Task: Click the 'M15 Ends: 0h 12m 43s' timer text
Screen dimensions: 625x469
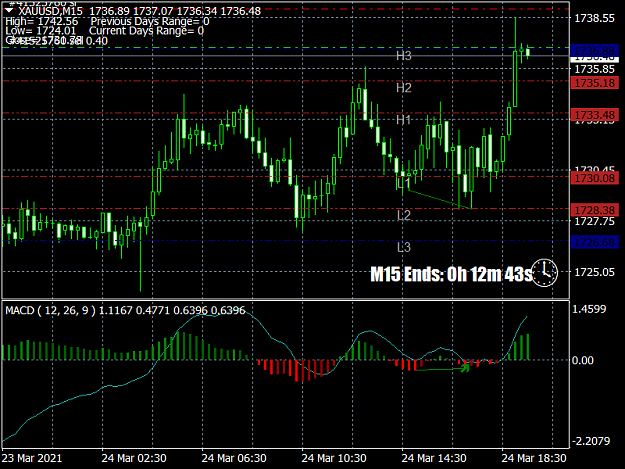Action: (x=451, y=274)
